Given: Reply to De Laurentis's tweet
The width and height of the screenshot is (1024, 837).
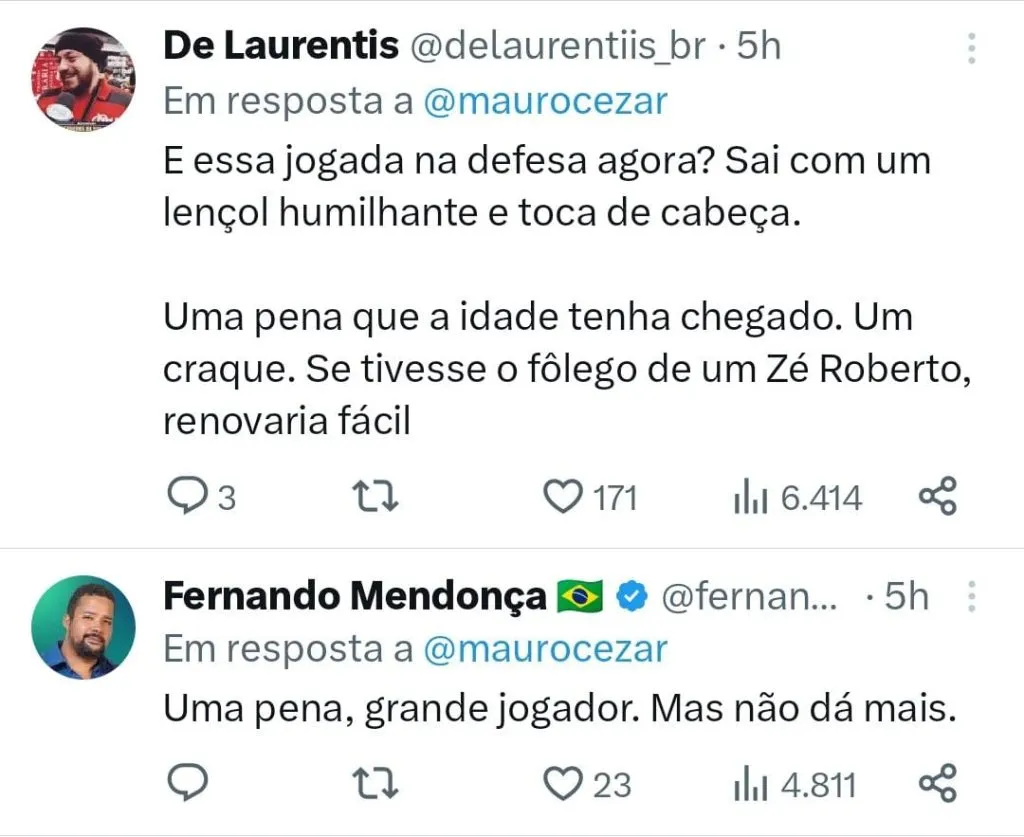Looking at the screenshot, I should pos(185,496).
